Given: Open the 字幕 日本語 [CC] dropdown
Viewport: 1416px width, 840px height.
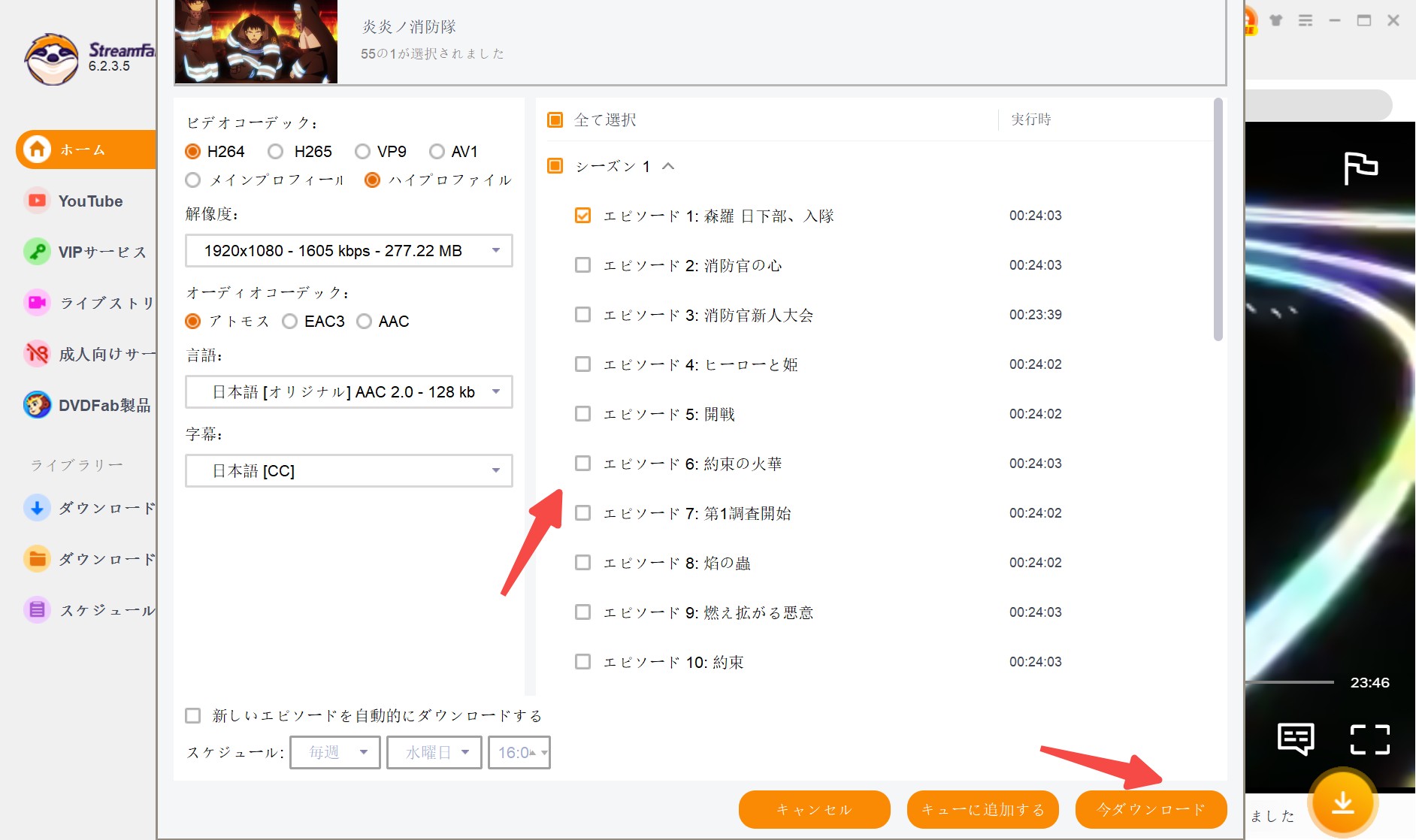Looking at the screenshot, I should pyautogui.click(x=349, y=471).
